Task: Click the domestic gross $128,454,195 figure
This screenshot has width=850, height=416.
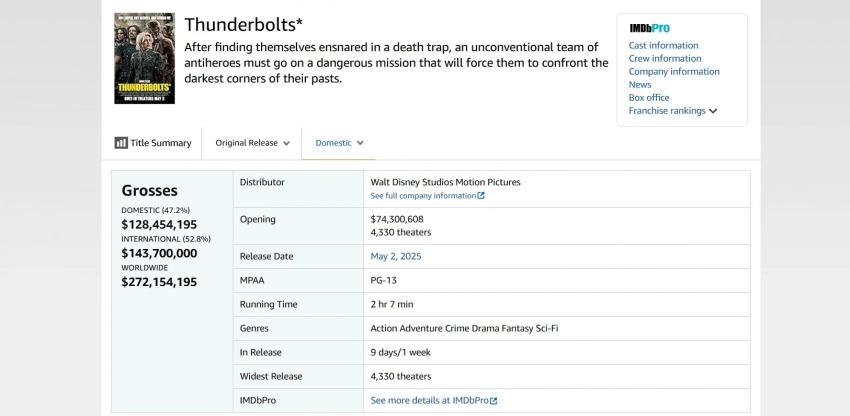Action: (x=159, y=225)
